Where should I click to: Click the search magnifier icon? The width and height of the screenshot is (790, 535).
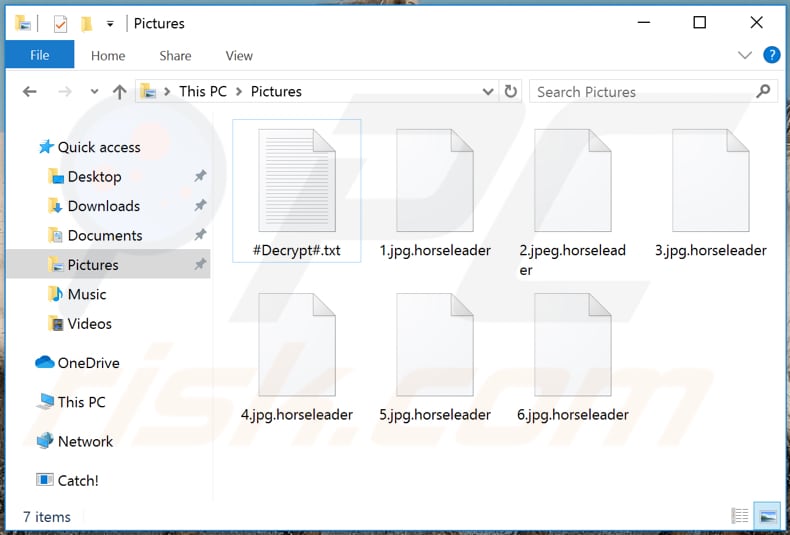[764, 91]
